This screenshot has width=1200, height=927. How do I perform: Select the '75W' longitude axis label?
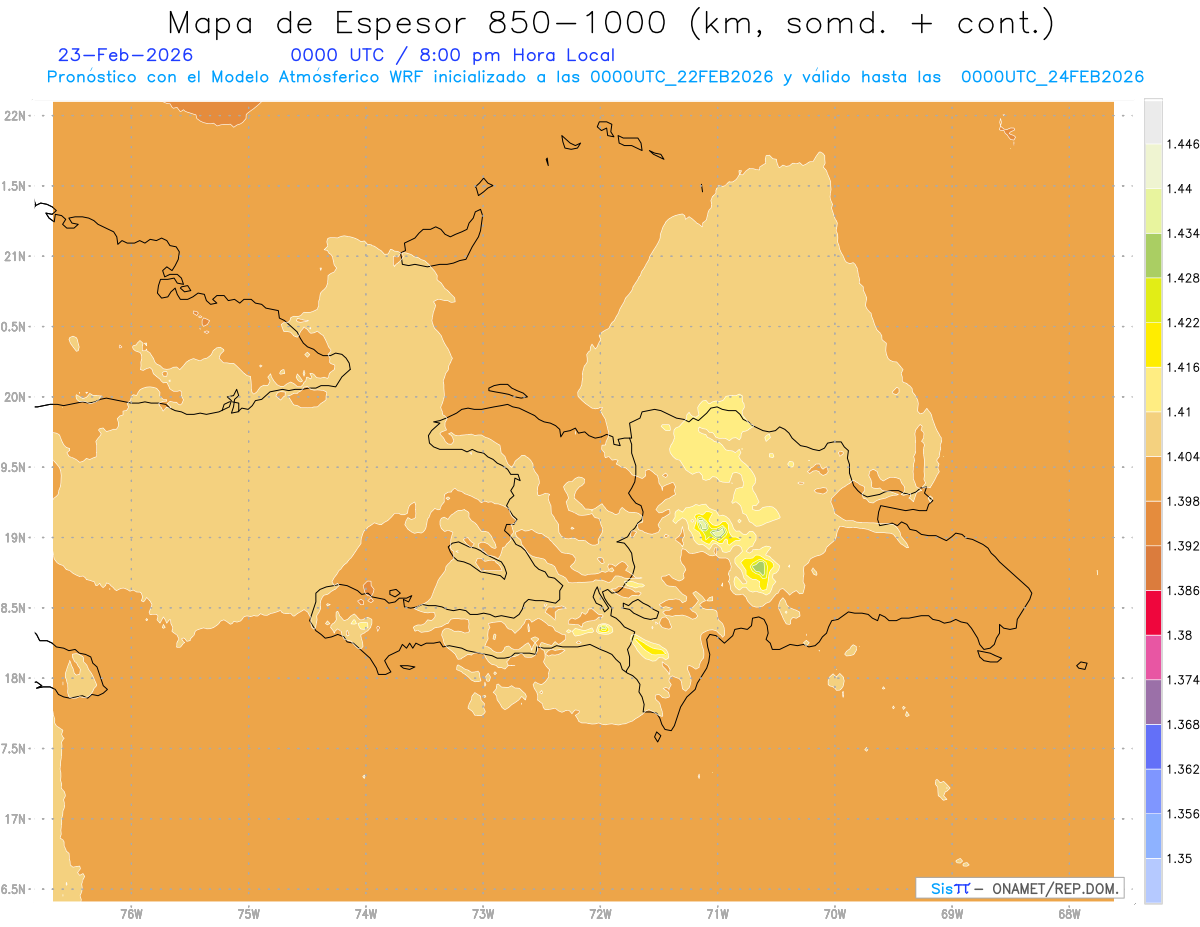[249, 913]
